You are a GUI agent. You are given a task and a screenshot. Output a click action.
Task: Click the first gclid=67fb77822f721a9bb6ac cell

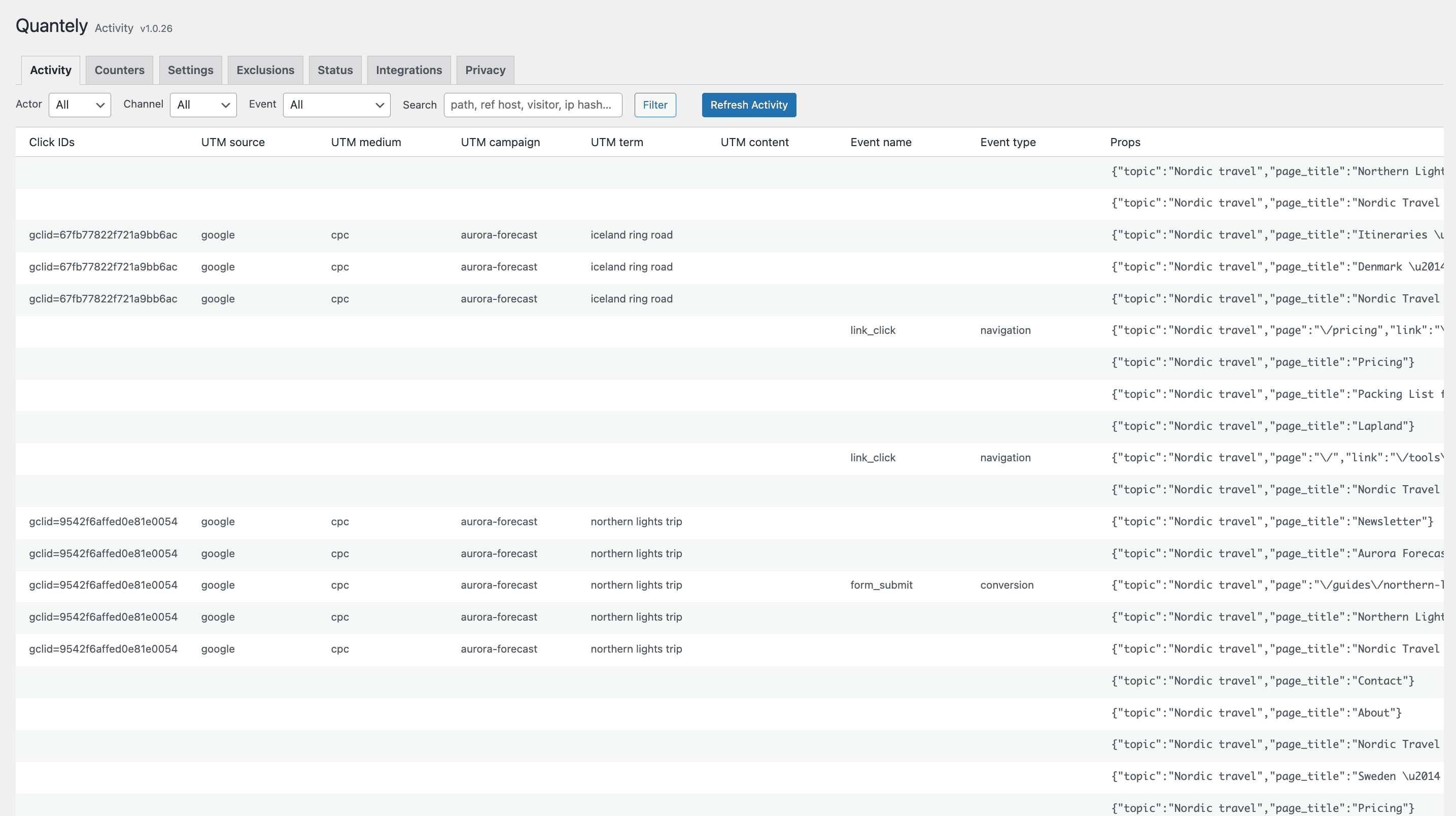tap(103, 234)
